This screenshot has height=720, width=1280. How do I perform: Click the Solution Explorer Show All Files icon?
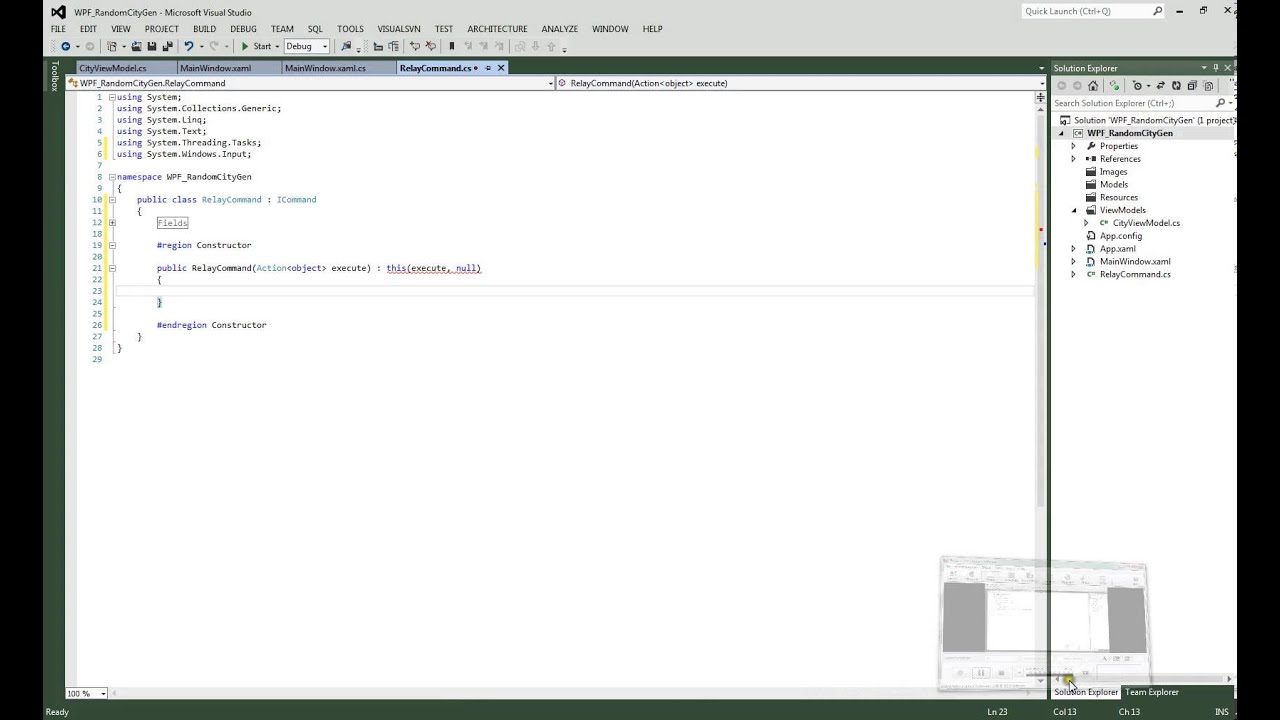[x=1208, y=86]
